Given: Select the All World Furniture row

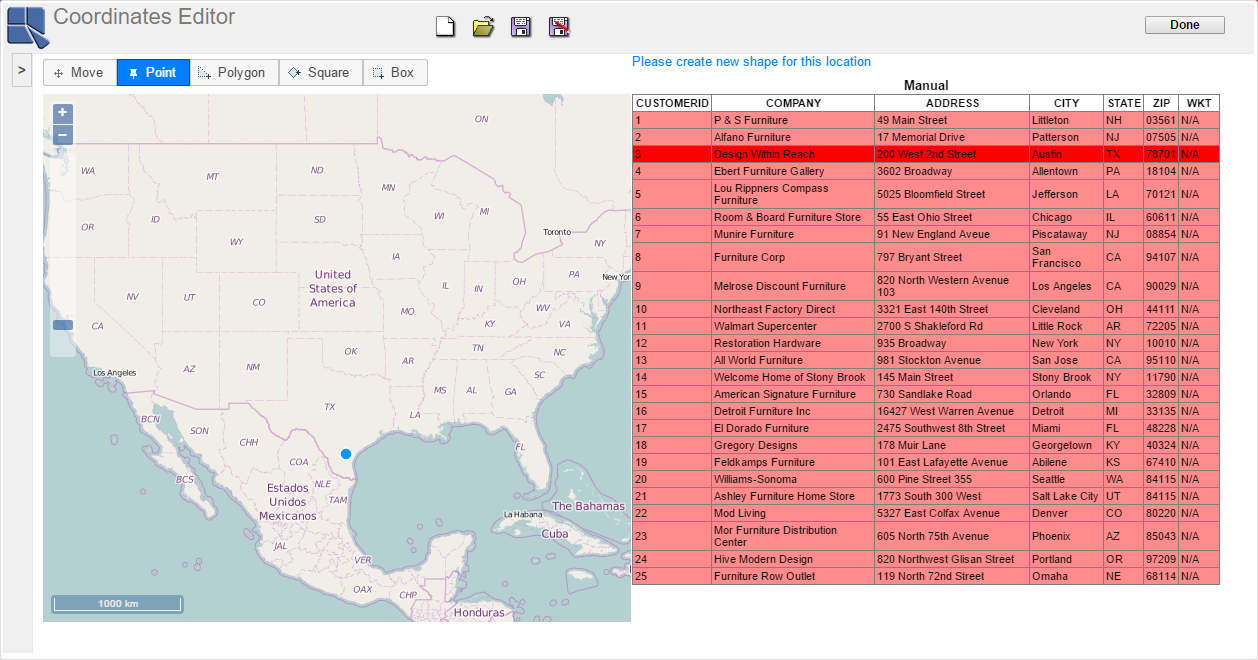Looking at the screenshot, I should (926, 360).
